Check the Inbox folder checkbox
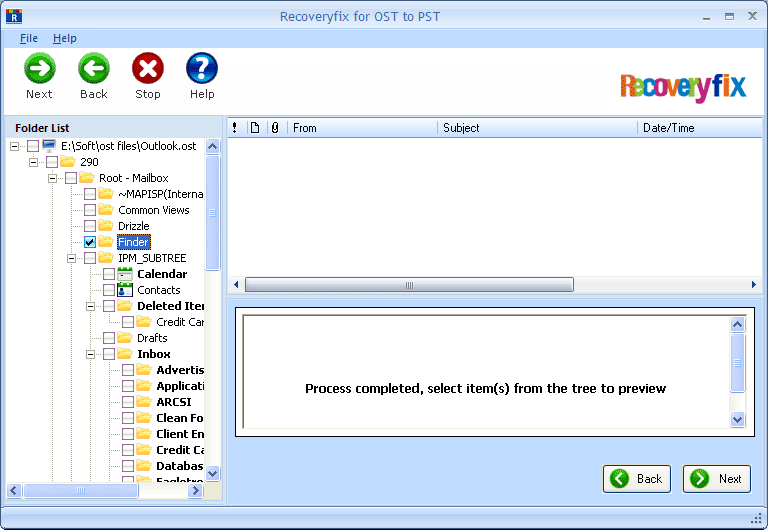This screenshot has width=768, height=530. (109, 354)
